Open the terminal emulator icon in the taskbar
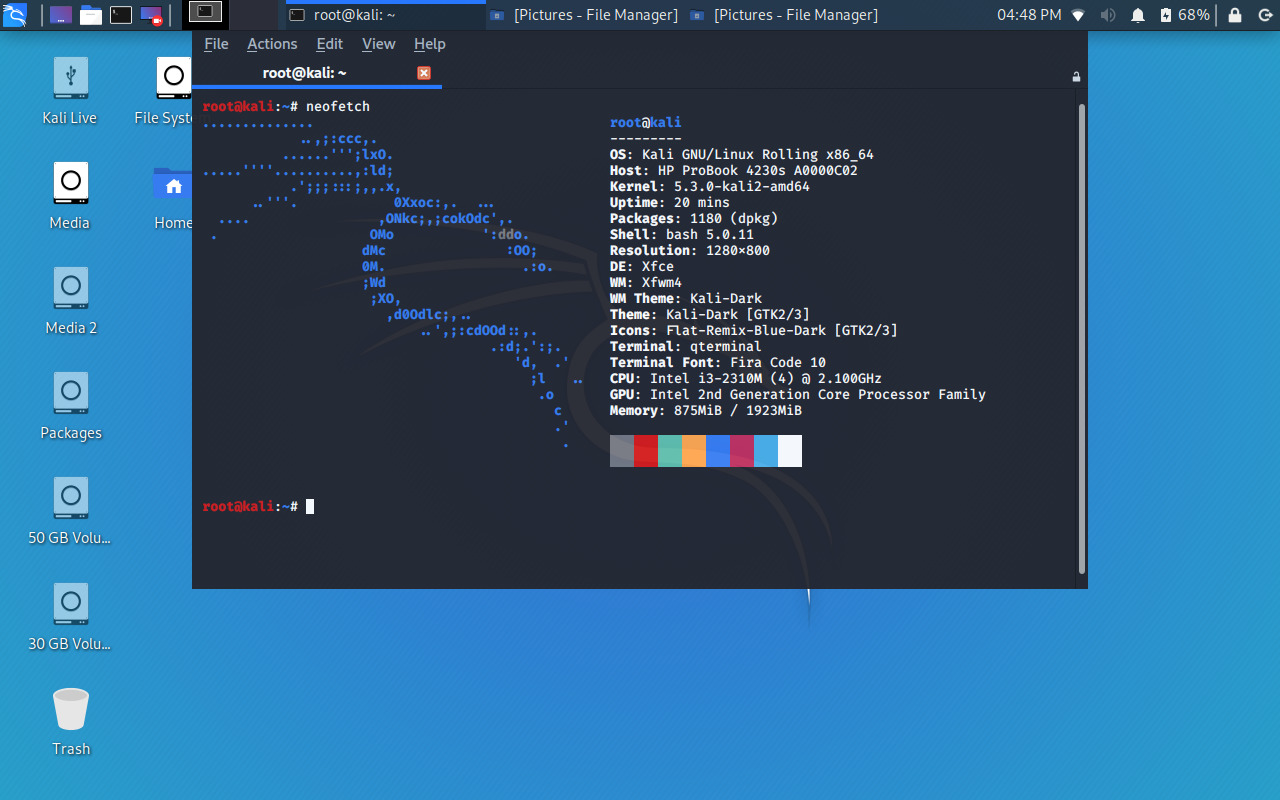 (122, 15)
